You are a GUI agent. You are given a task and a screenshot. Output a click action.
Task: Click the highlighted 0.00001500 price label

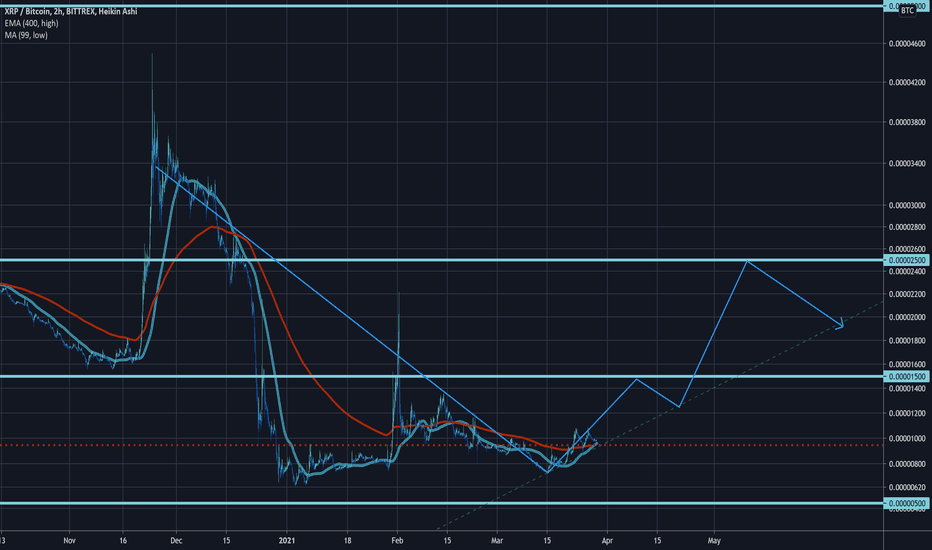906,376
